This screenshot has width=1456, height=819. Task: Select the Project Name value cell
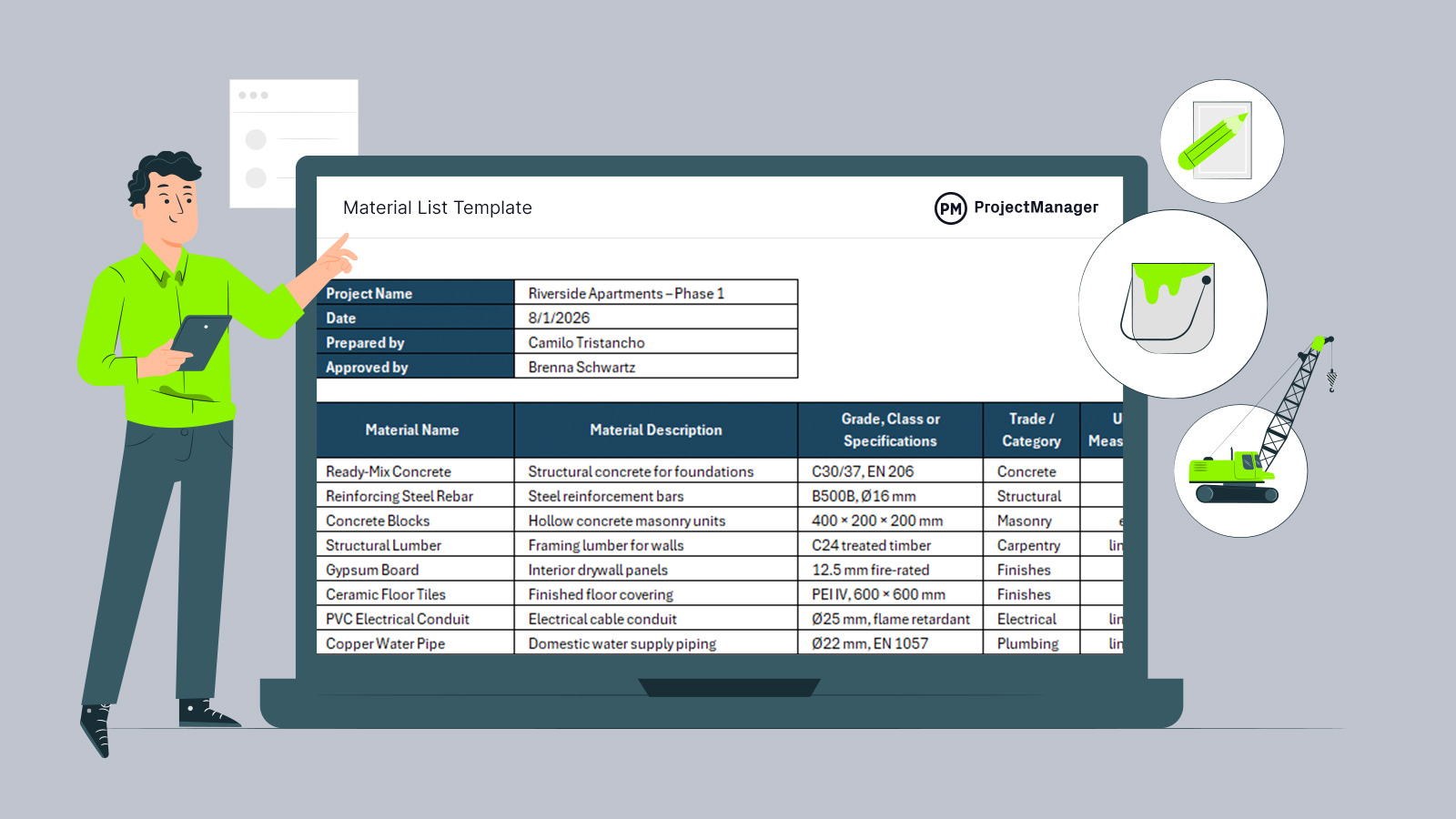pyautogui.click(x=655, y=293)
